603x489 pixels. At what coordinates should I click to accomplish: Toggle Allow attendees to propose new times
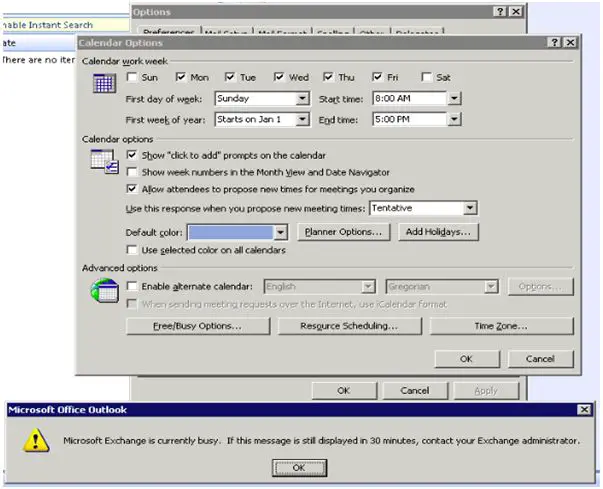click(x=132, y=189)
